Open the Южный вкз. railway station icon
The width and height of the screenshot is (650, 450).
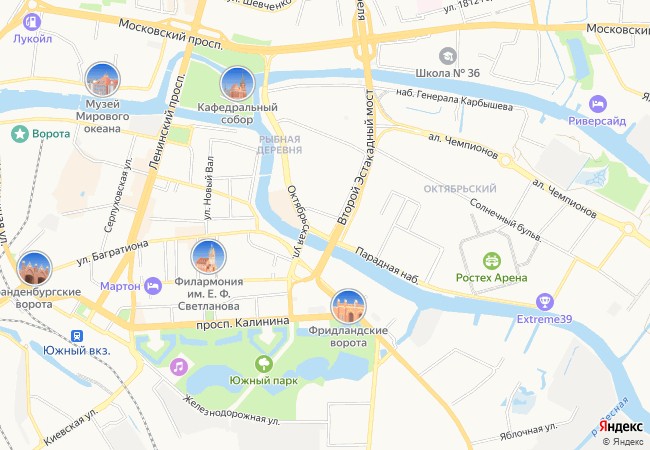click(x=77, y=336)
